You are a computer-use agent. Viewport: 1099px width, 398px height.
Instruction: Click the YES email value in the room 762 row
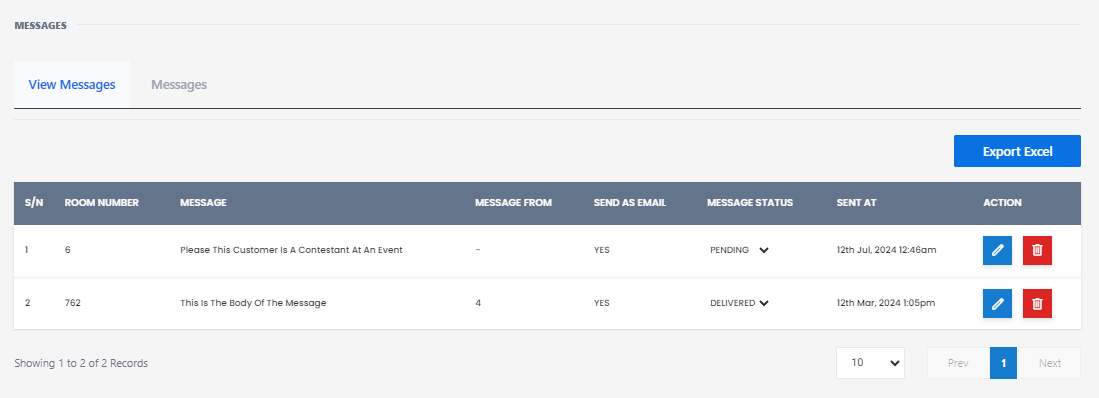pyautogui.click(x=601, y=303)
